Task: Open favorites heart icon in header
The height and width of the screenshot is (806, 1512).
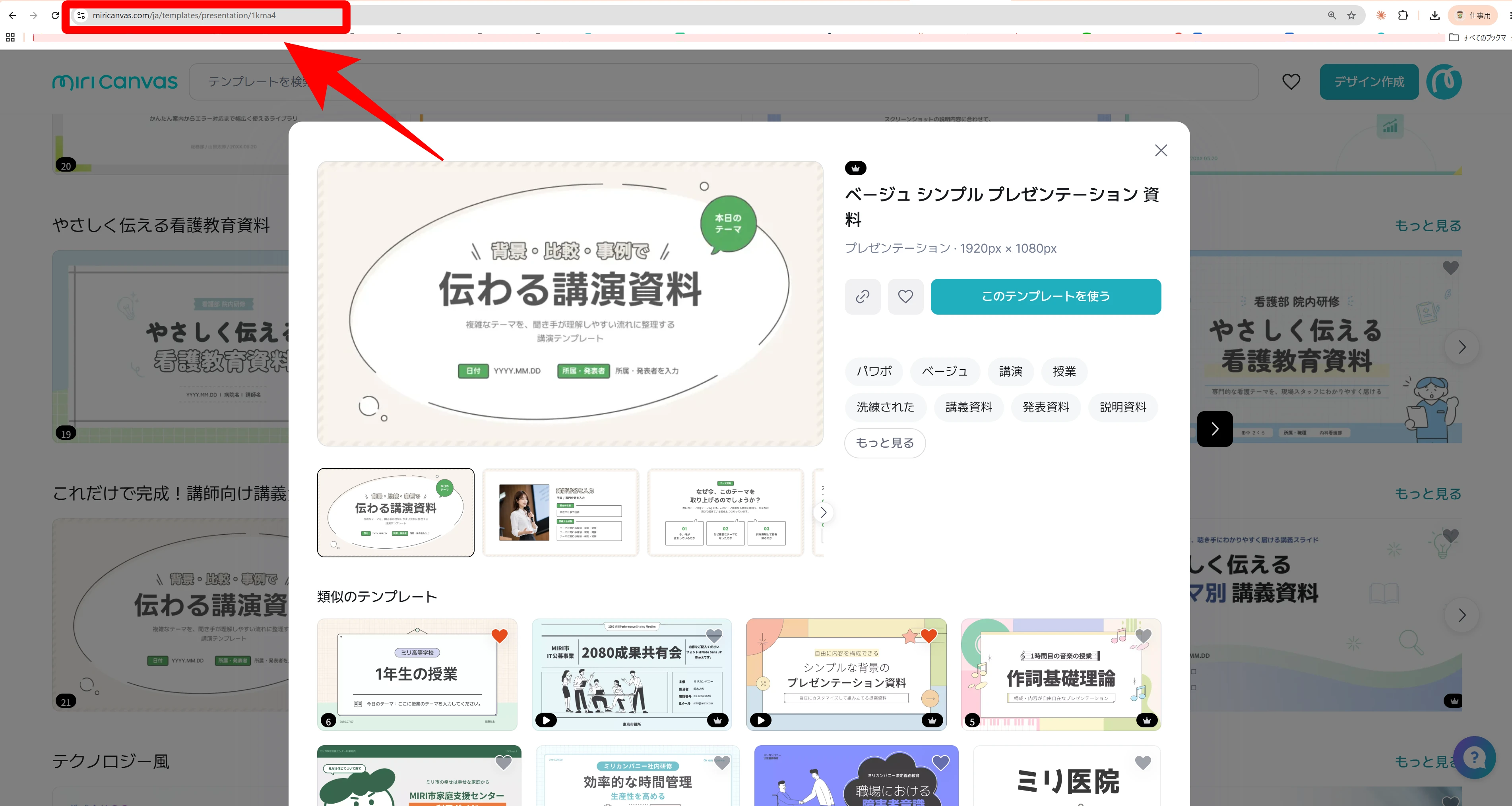Action: (x=1291, y=81)
